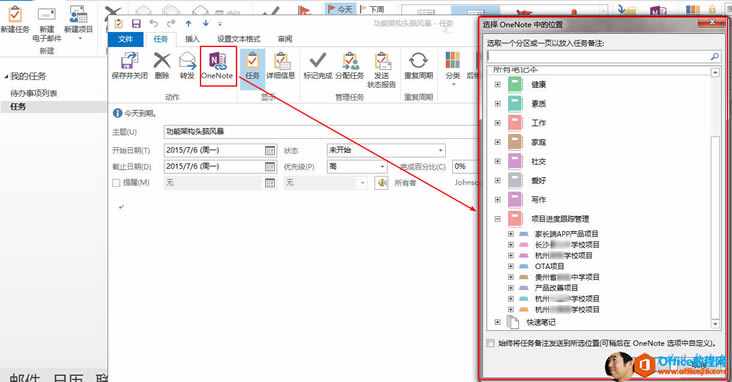Click 完成百分比 field showing 0%
Viewport: 732px width, 382px height.
pyautogui.click(x=465, y=167)
